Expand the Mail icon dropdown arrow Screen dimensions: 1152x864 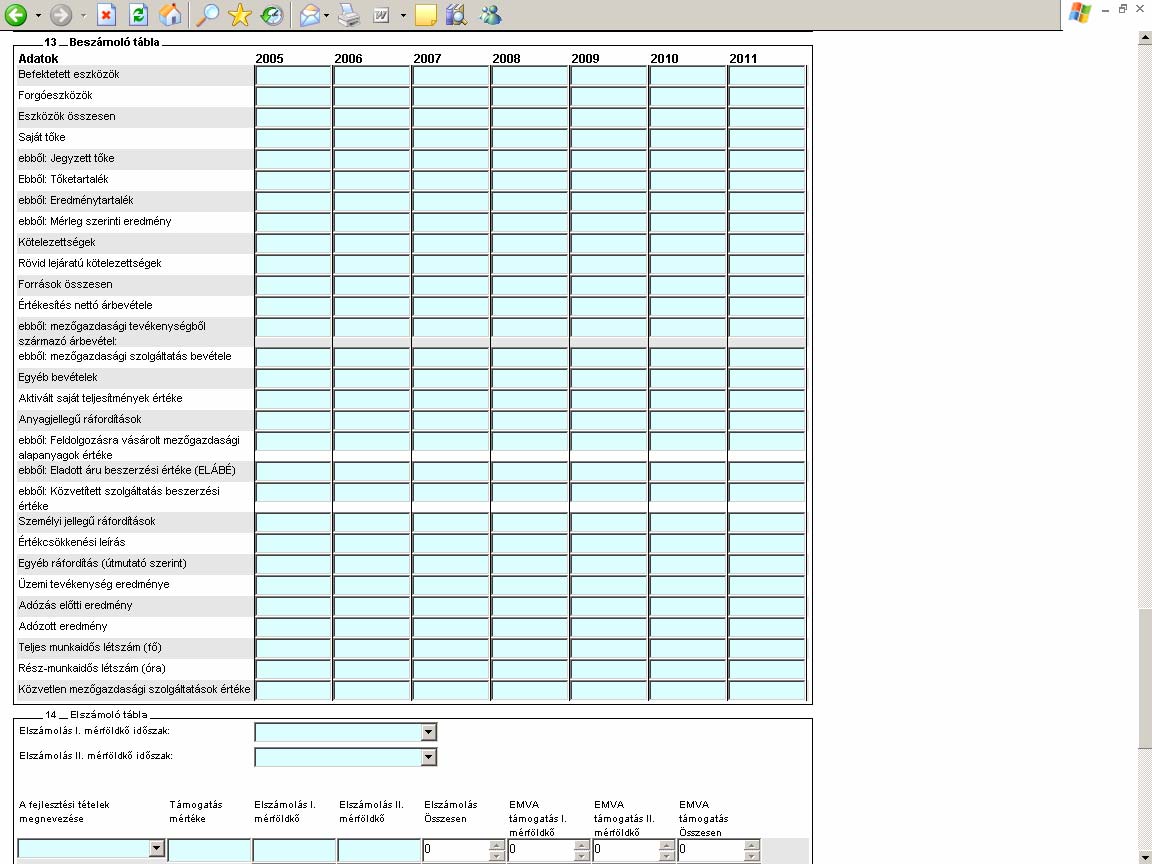click(x=326, y=15)
